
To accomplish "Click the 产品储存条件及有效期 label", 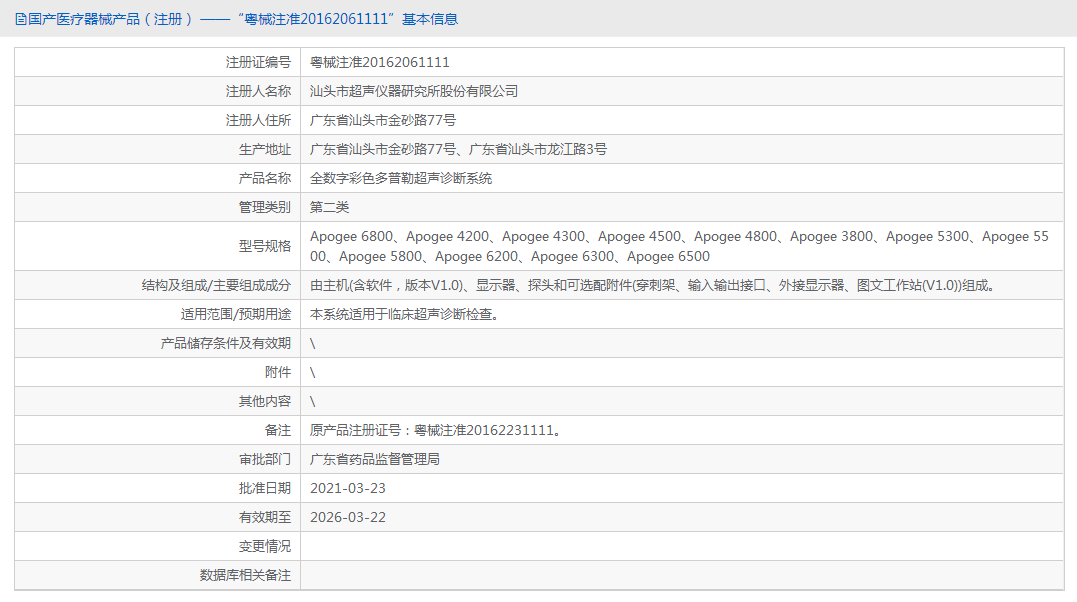I will 226,343.
